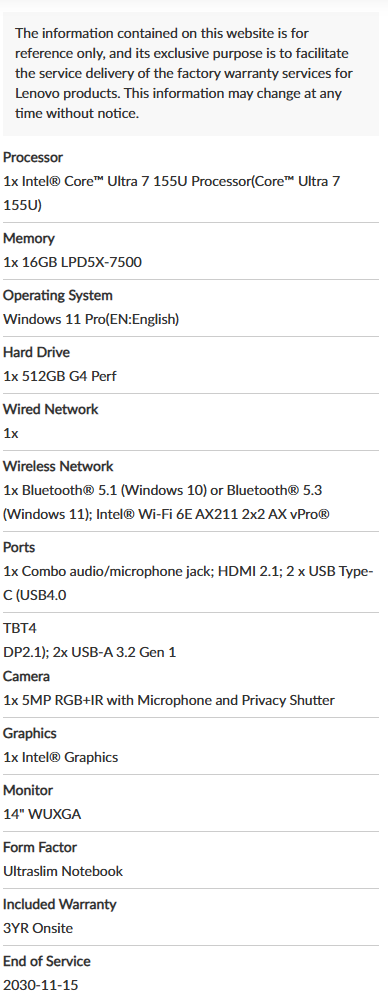Click the Ultraslim Notebook form factor value
This screenshot has width=388, height=1004.
(x=63, y=871)
